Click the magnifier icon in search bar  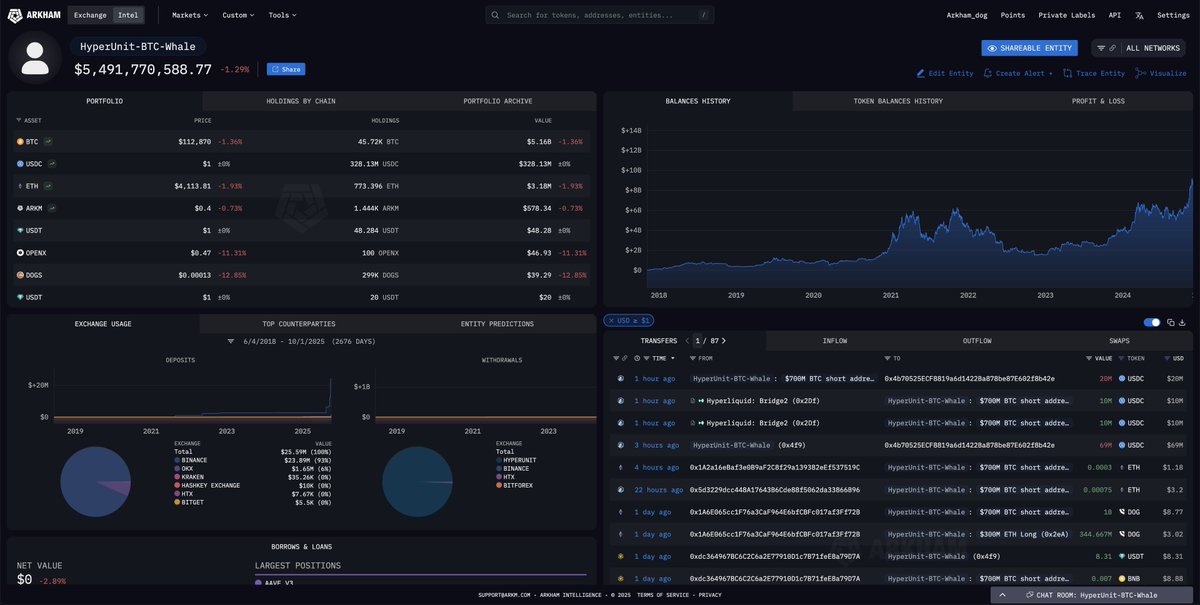(497, 15)
